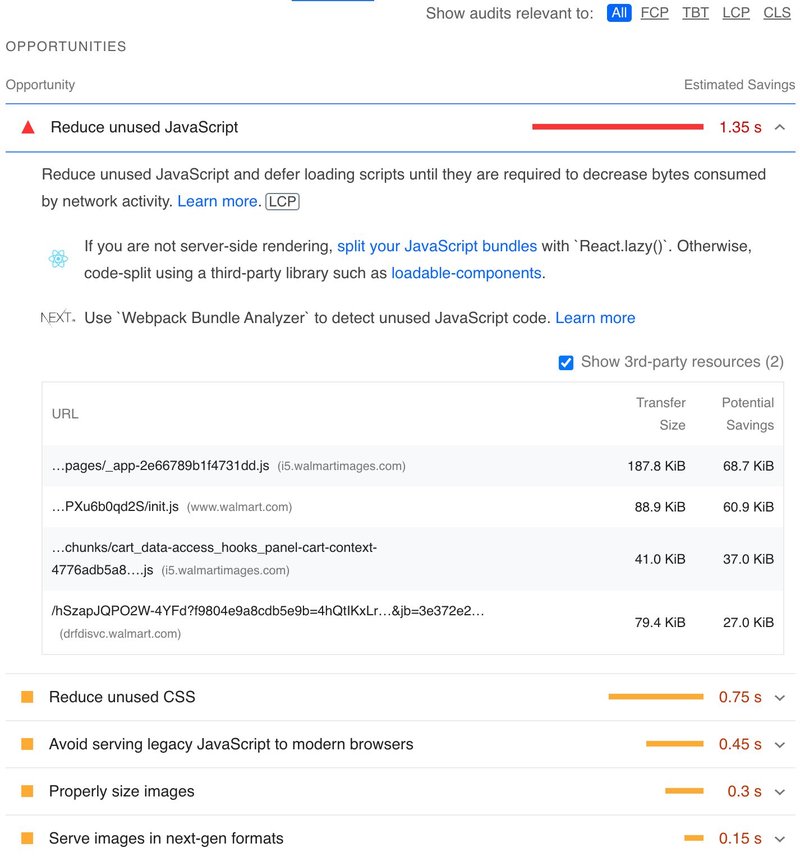This screenshot has height=857, width=800.
Task: Expand the Reduce unused CSS audit
Action: coord(779,696)
